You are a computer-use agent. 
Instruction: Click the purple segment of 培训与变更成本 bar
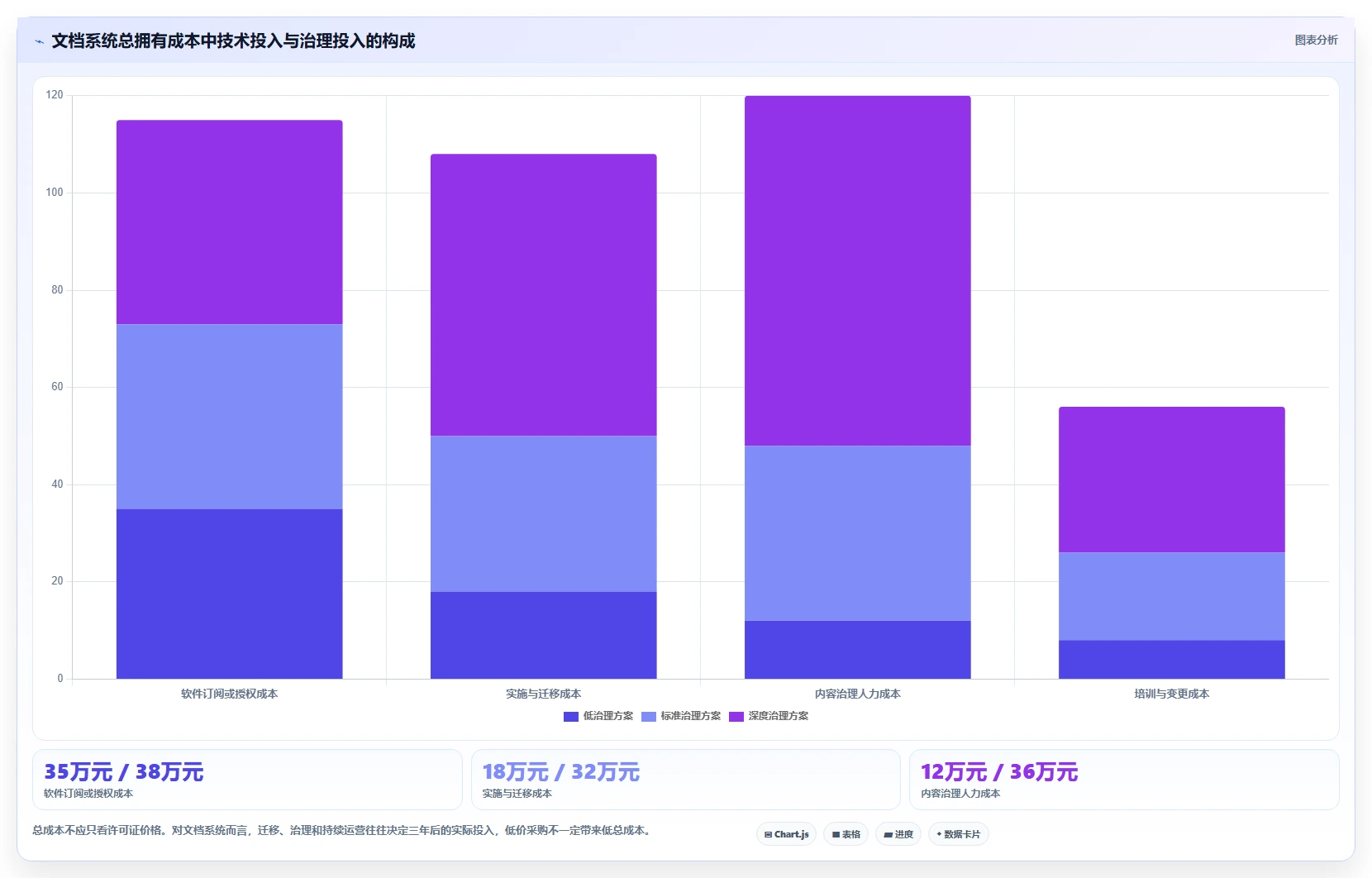click(1171, 480)
